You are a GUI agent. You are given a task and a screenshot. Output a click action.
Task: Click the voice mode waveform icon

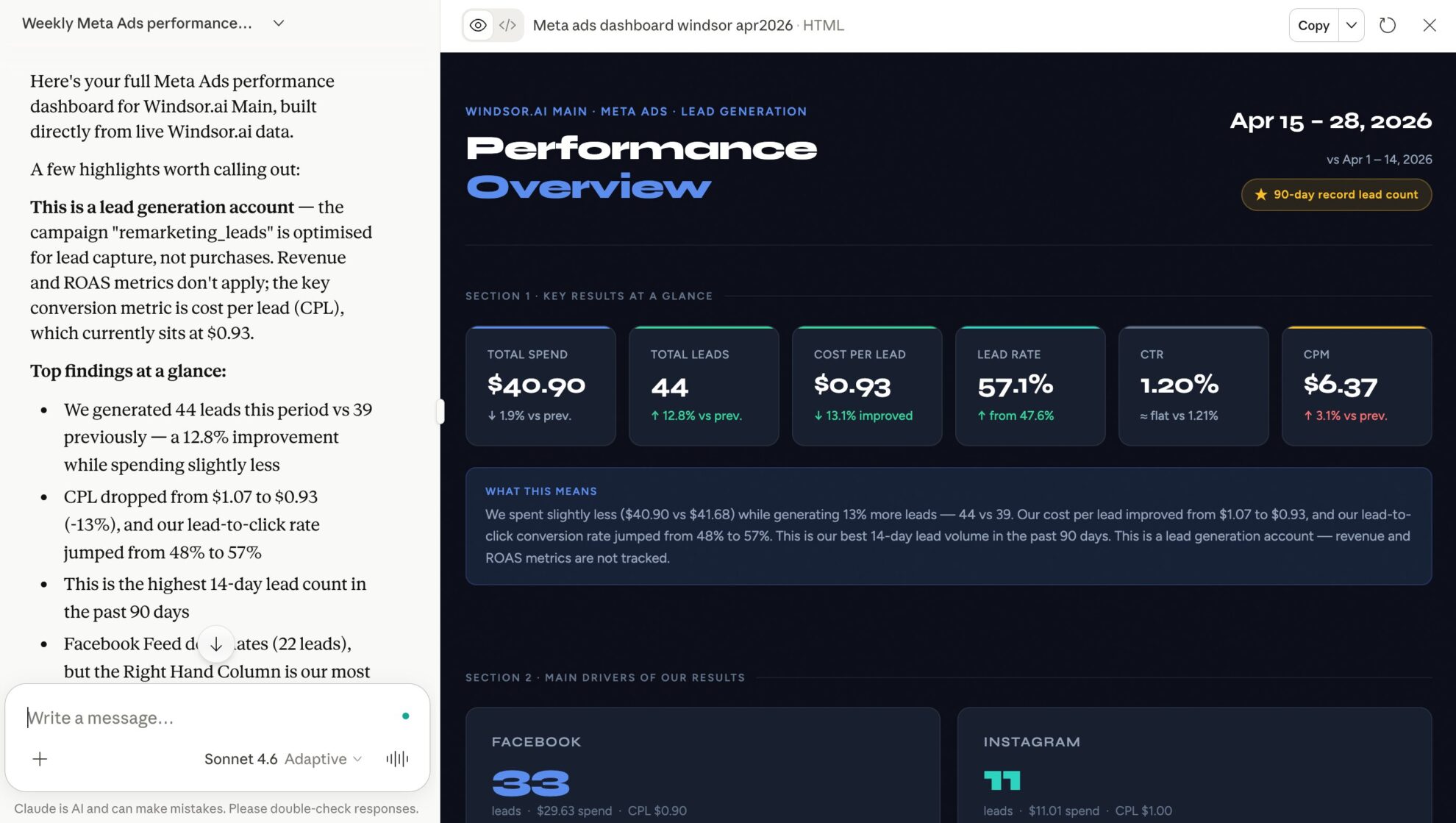pyautogui.click(x=397, y=758)
